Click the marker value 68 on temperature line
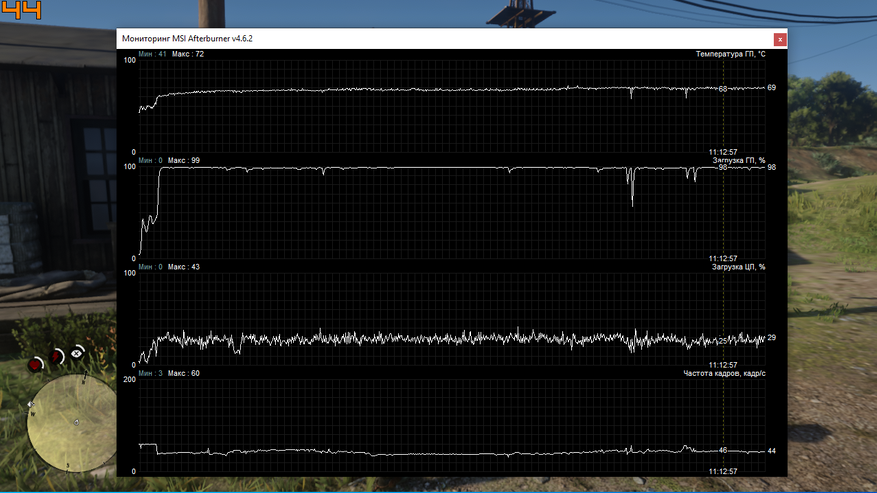Image resolution: width=877 pixels, height=493 pixels. (x=723, y=89)
